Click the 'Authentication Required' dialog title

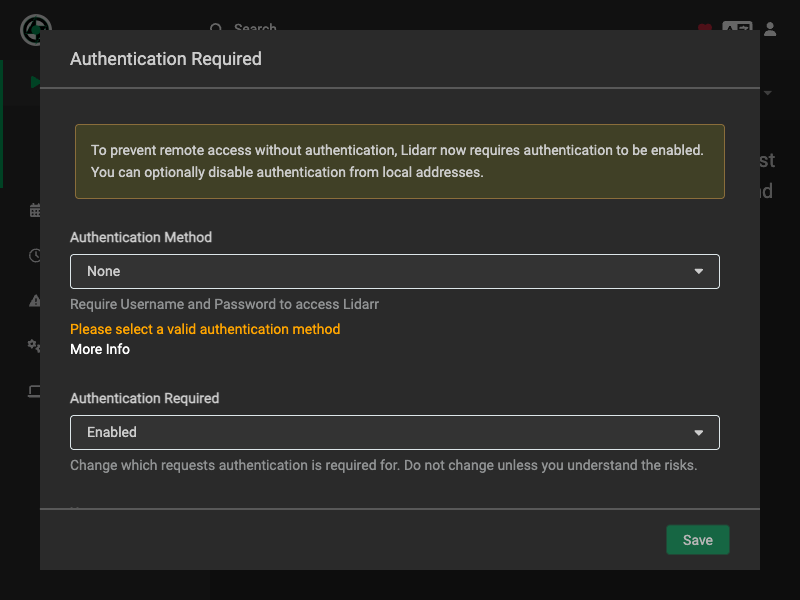tap(166, 59)
